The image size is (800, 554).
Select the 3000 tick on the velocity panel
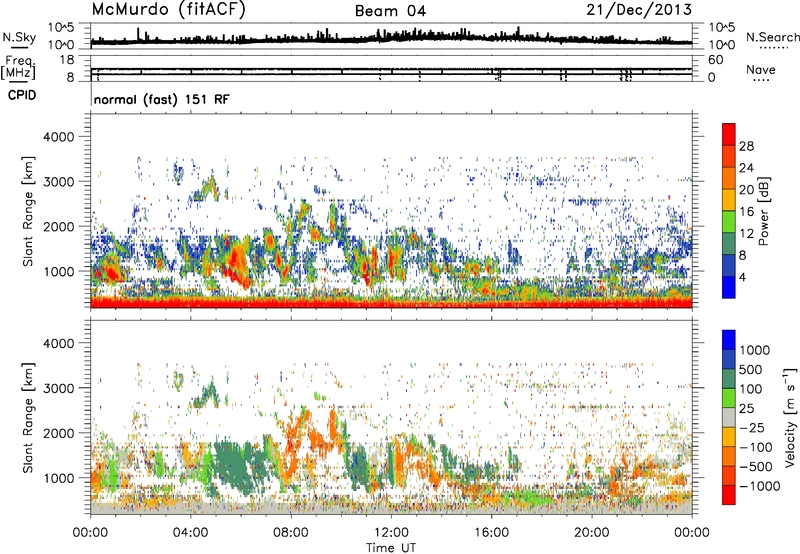coord(58,388)
